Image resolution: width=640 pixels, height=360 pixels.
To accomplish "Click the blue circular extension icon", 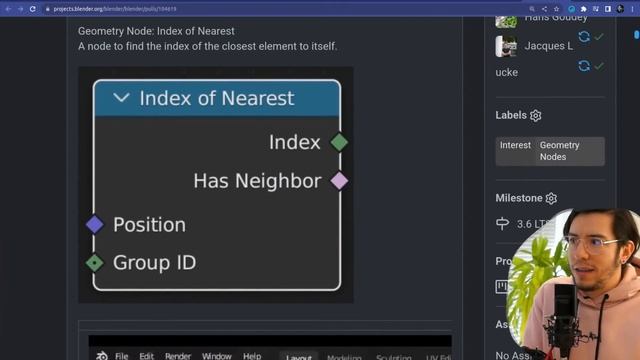I will click(572, 9).
